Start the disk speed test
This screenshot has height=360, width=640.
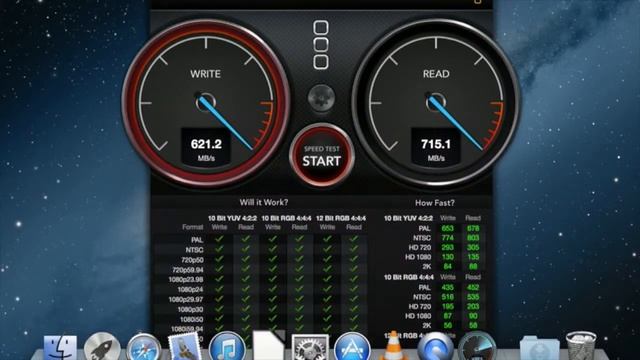pos(321,156)
